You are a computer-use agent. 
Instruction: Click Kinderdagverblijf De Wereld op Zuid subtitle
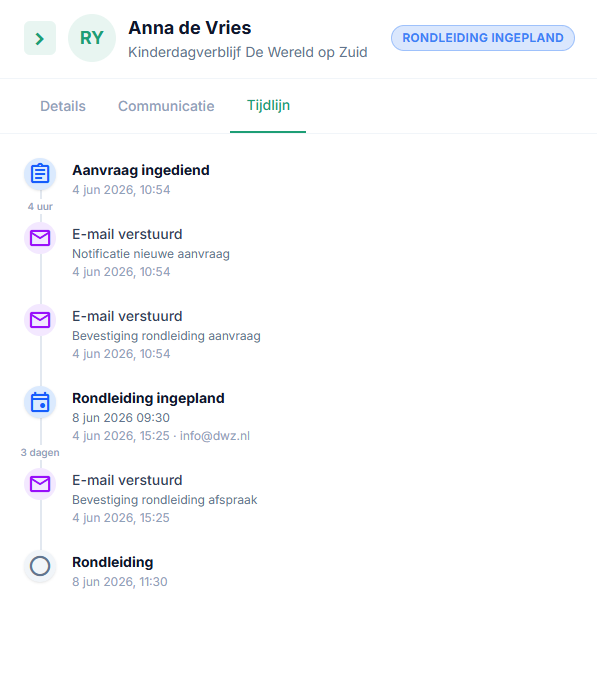tap(248, 52)
